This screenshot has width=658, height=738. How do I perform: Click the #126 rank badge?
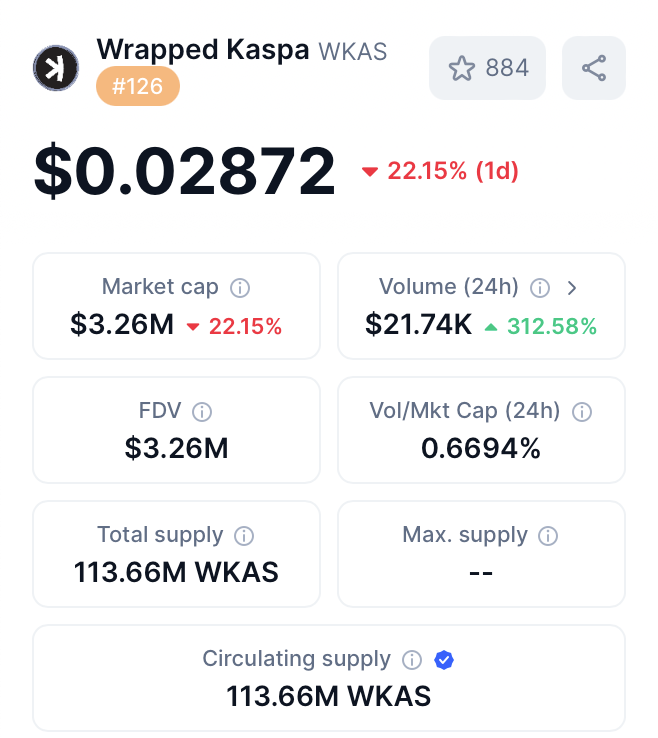point(138,86)
